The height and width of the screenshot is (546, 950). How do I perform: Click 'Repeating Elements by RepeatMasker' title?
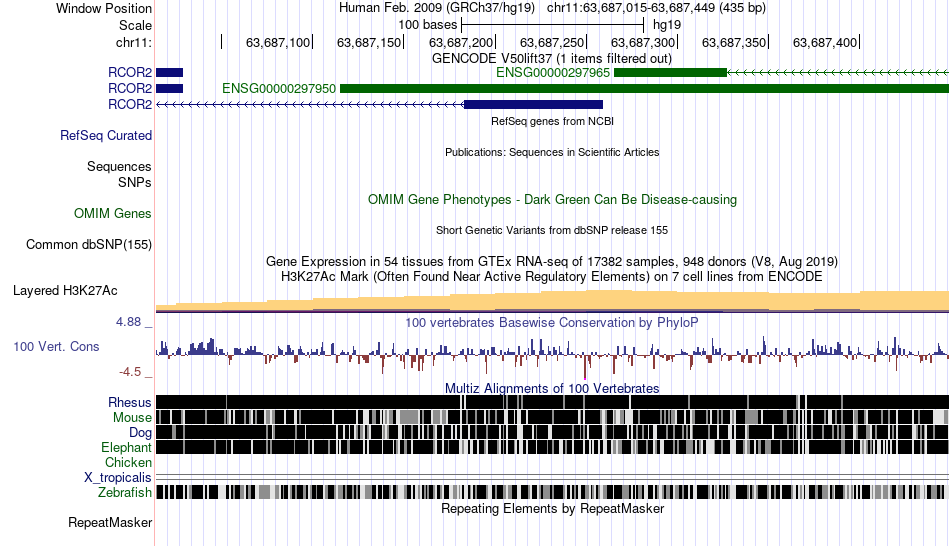pos(553,508)
